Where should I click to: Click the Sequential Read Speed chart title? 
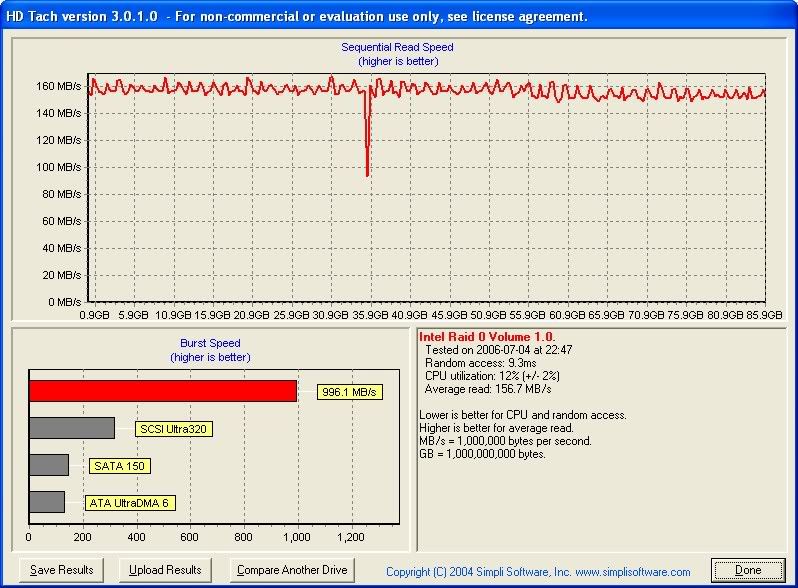(x=397, y=47)
